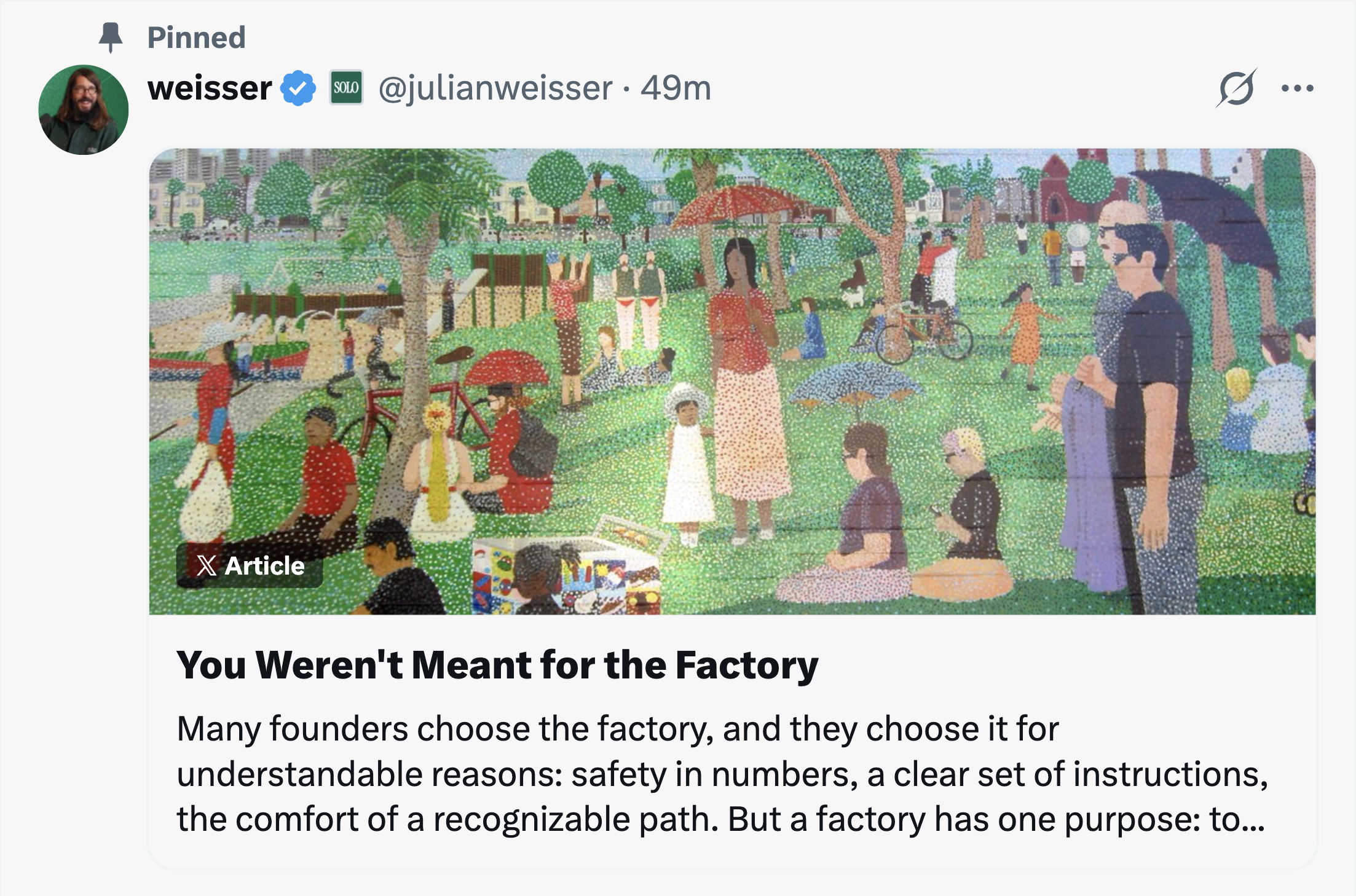
Task: Click the Grok slashed-circle icon
Action: click(x=1236, y=88)
